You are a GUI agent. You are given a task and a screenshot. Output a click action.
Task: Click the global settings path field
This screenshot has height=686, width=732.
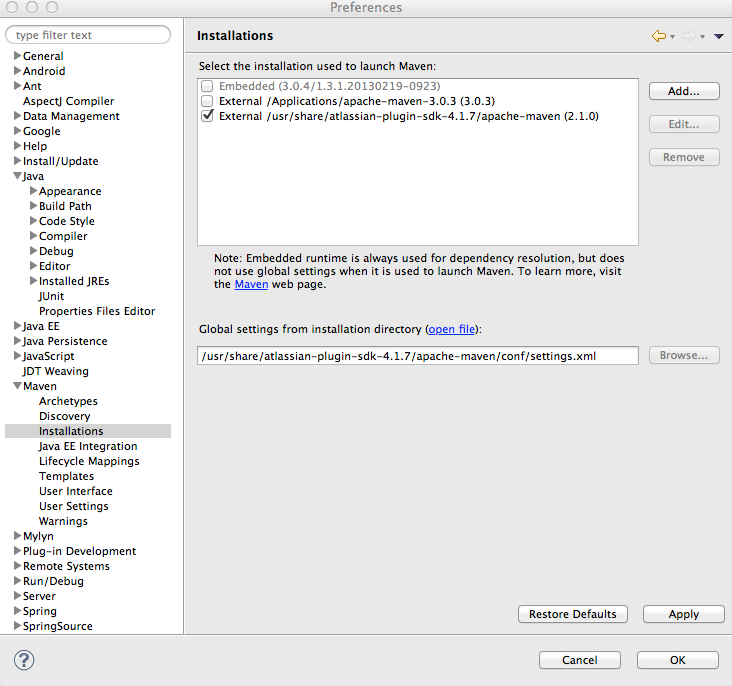point(418,356)
